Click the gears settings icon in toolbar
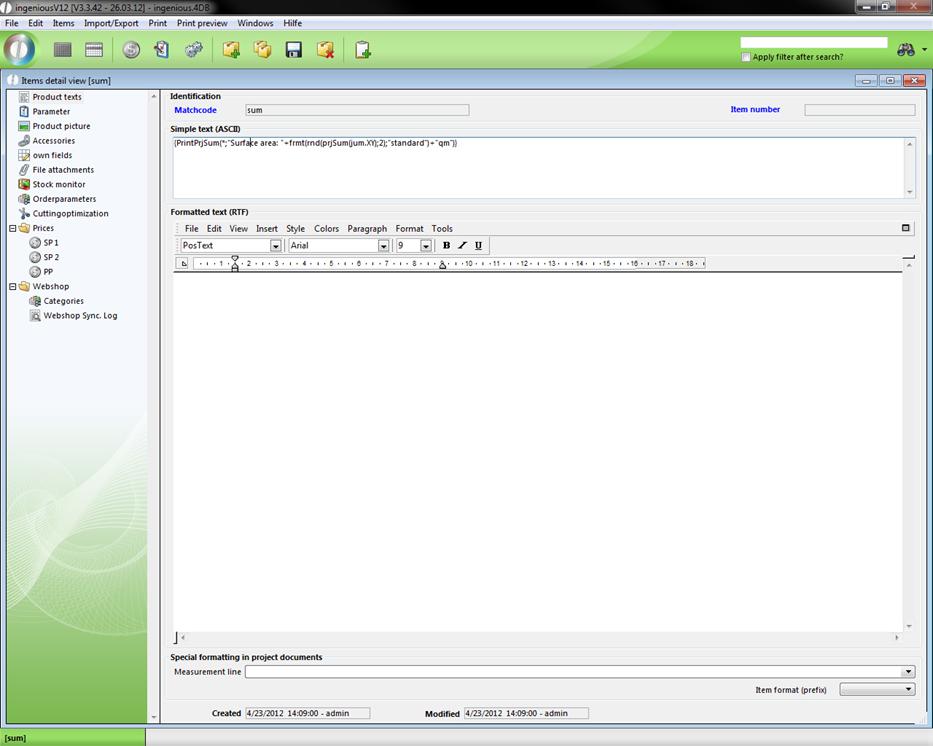This screenshot has width=933, height=746. click(194, 50)
